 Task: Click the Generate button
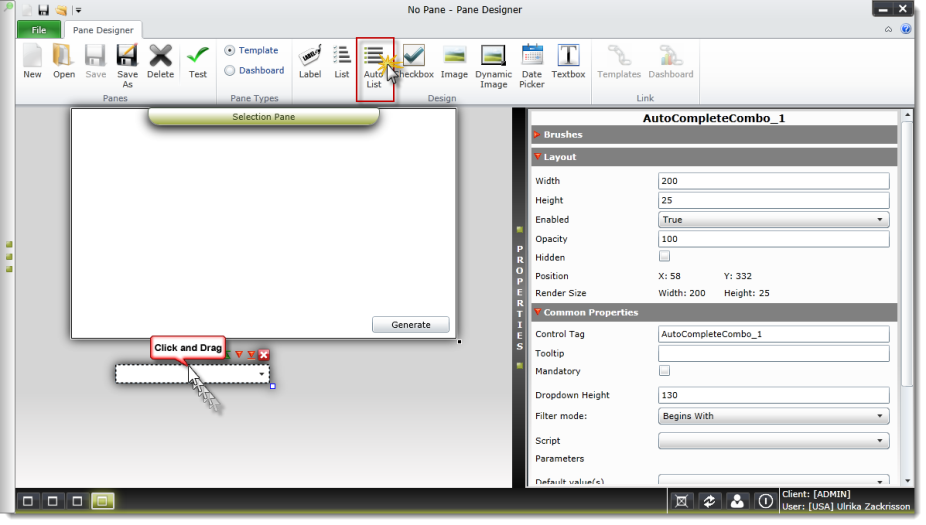(x=410, y=325)
